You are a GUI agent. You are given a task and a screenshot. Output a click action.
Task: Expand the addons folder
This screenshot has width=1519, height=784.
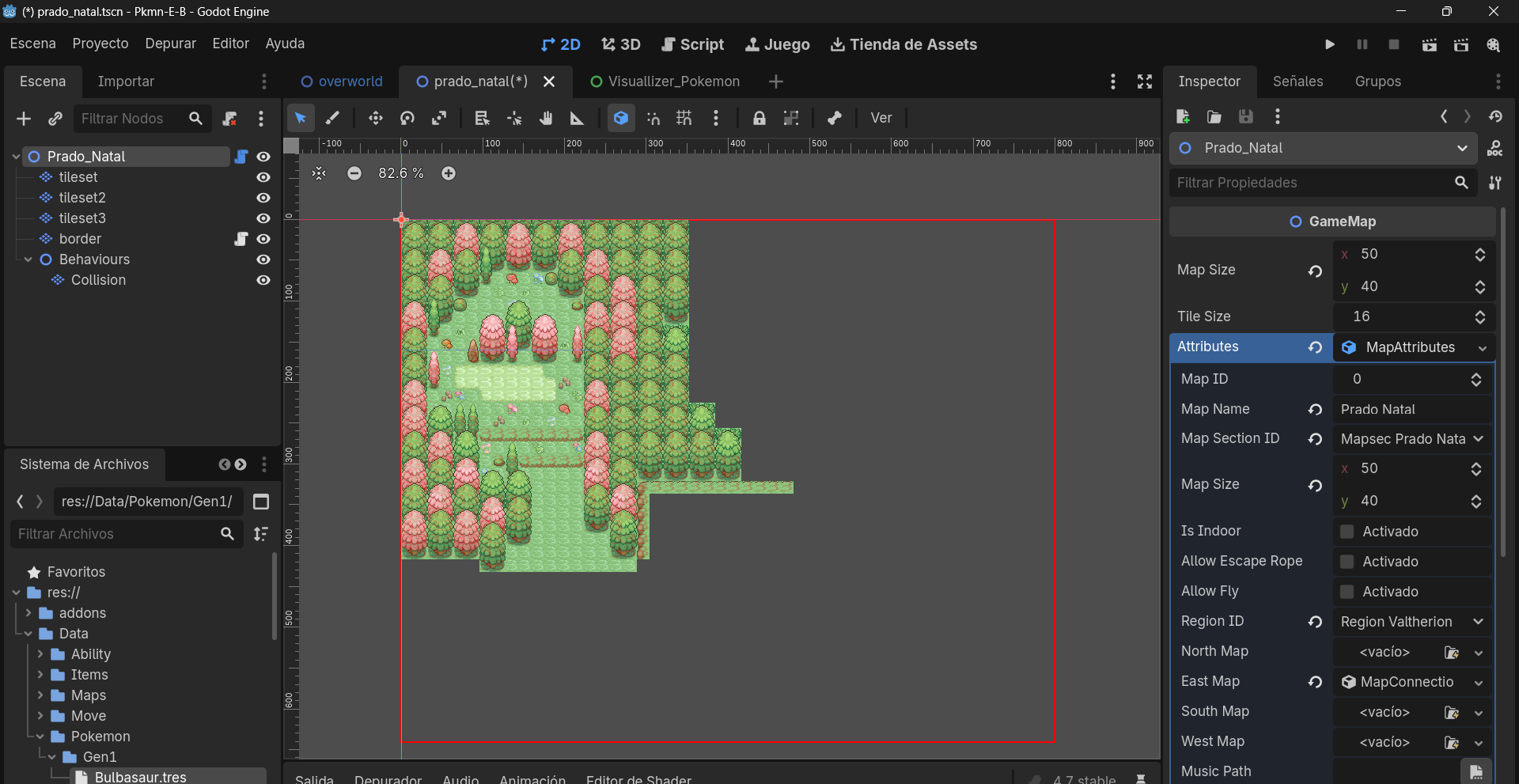(28, 613)
